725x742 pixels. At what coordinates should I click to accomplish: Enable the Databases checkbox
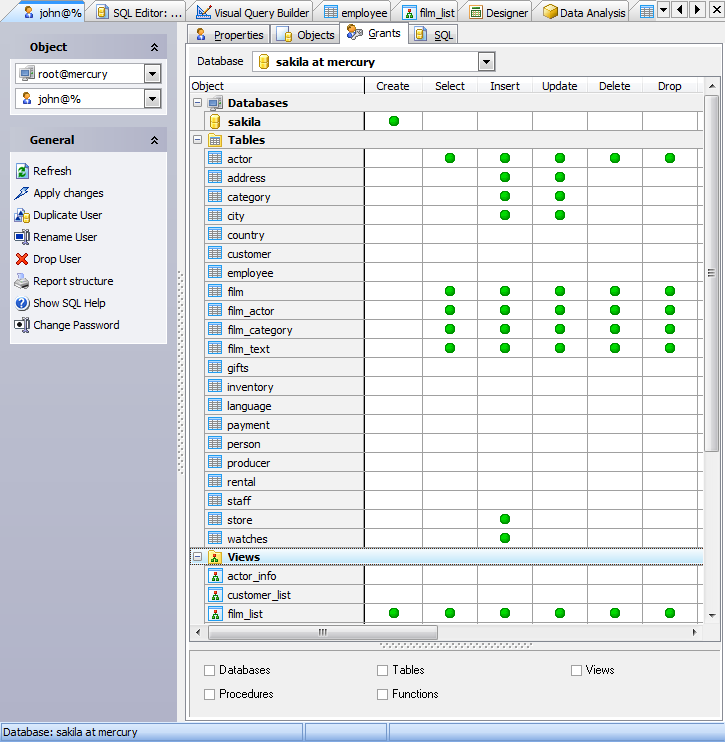coord(209,670)
